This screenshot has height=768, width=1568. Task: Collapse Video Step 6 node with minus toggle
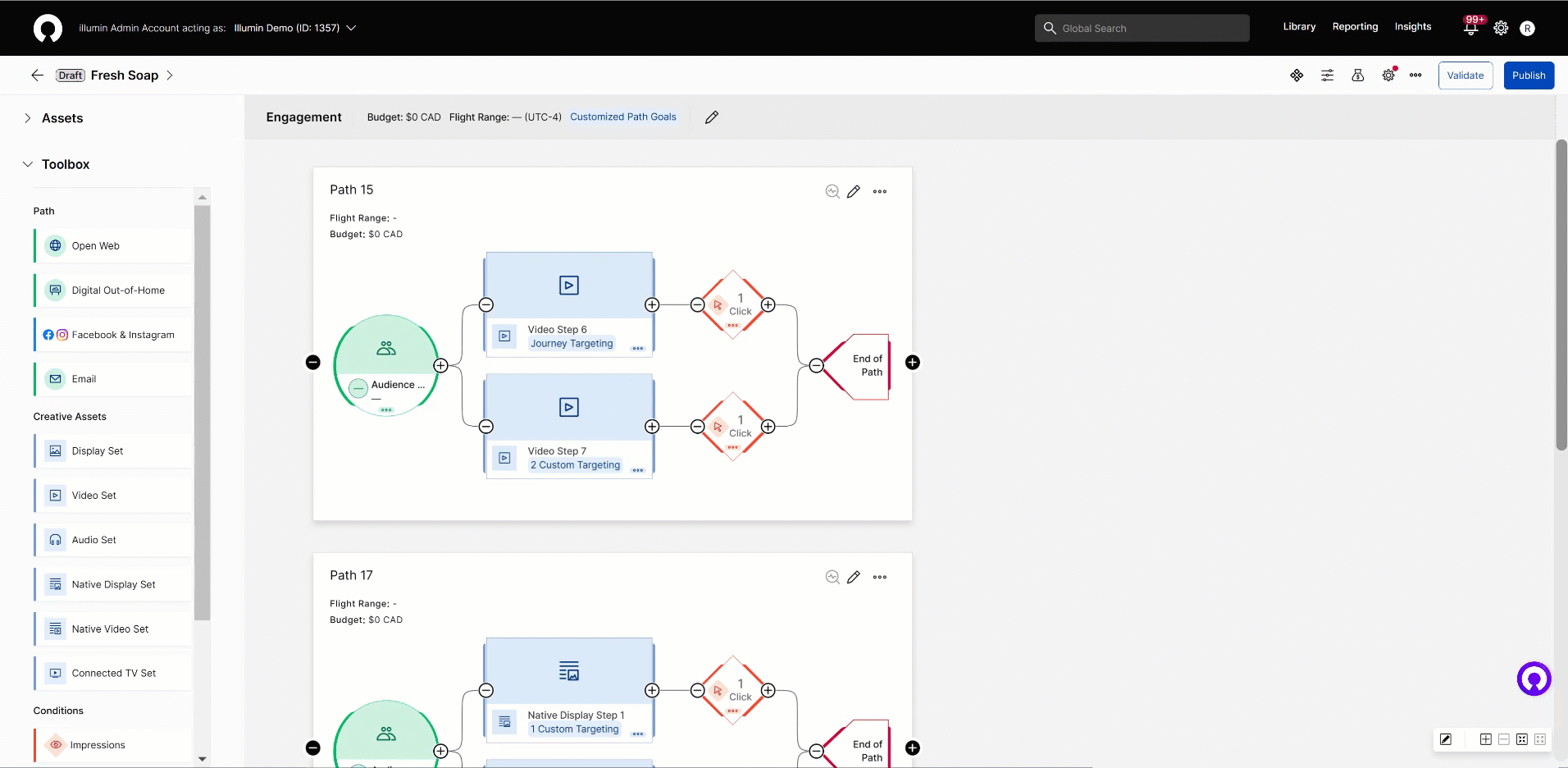pos(486,305)
